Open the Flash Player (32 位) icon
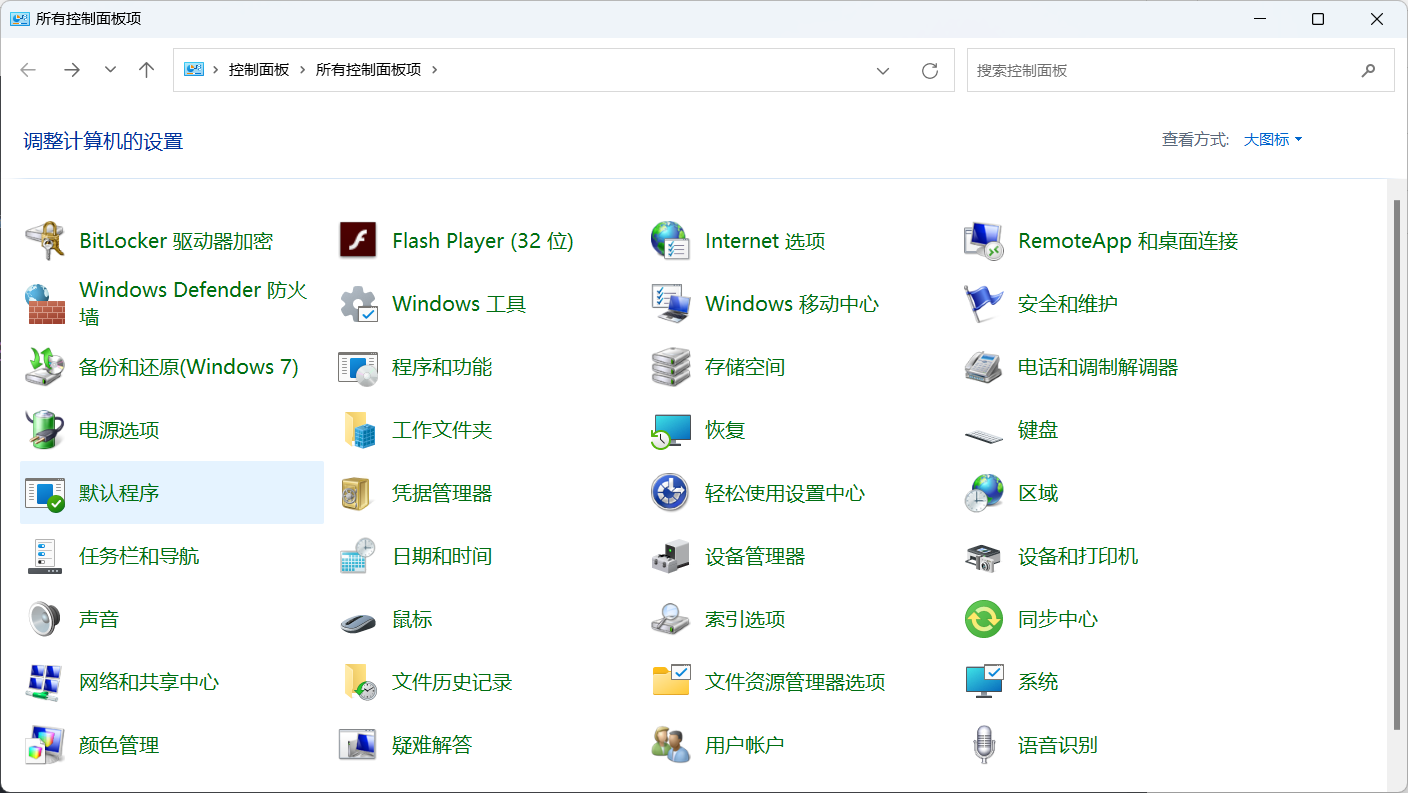This screenshot has width=1408, height=793. (358, 241)
